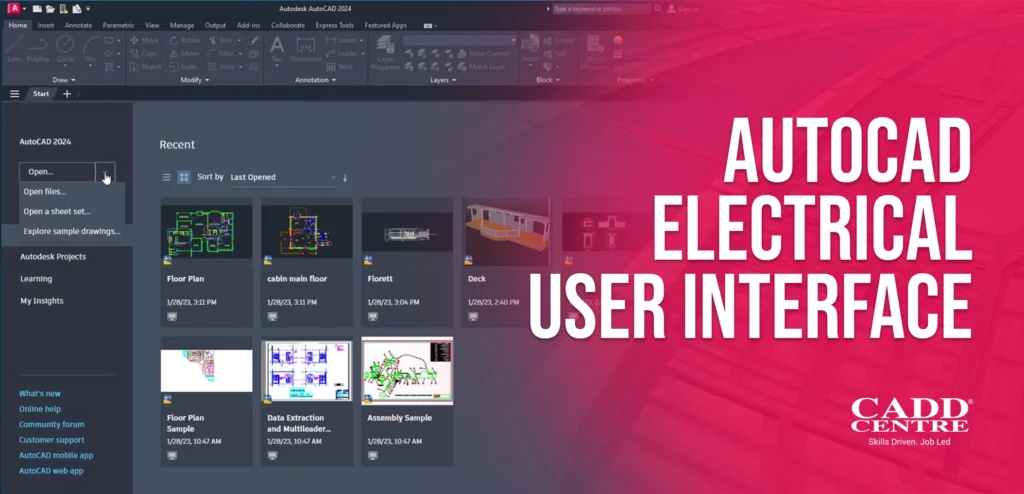
Task: Open the Floor Plan drawing thumbnail
Action: pyautogui.click(x=206, y=232)
